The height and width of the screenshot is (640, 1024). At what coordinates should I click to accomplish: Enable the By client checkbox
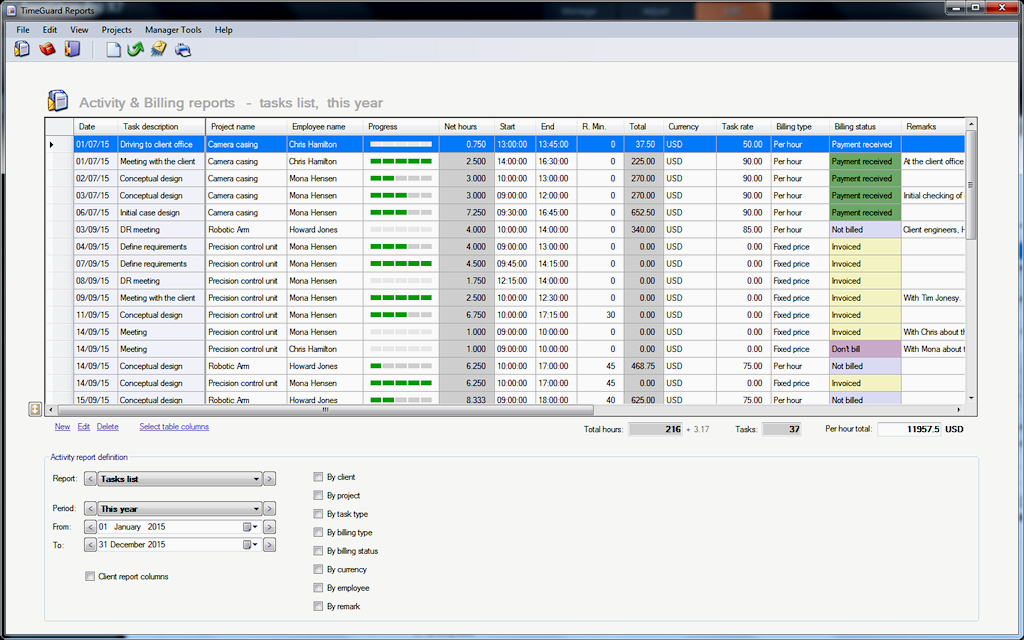pyautogui.click(x=318, y=478)
